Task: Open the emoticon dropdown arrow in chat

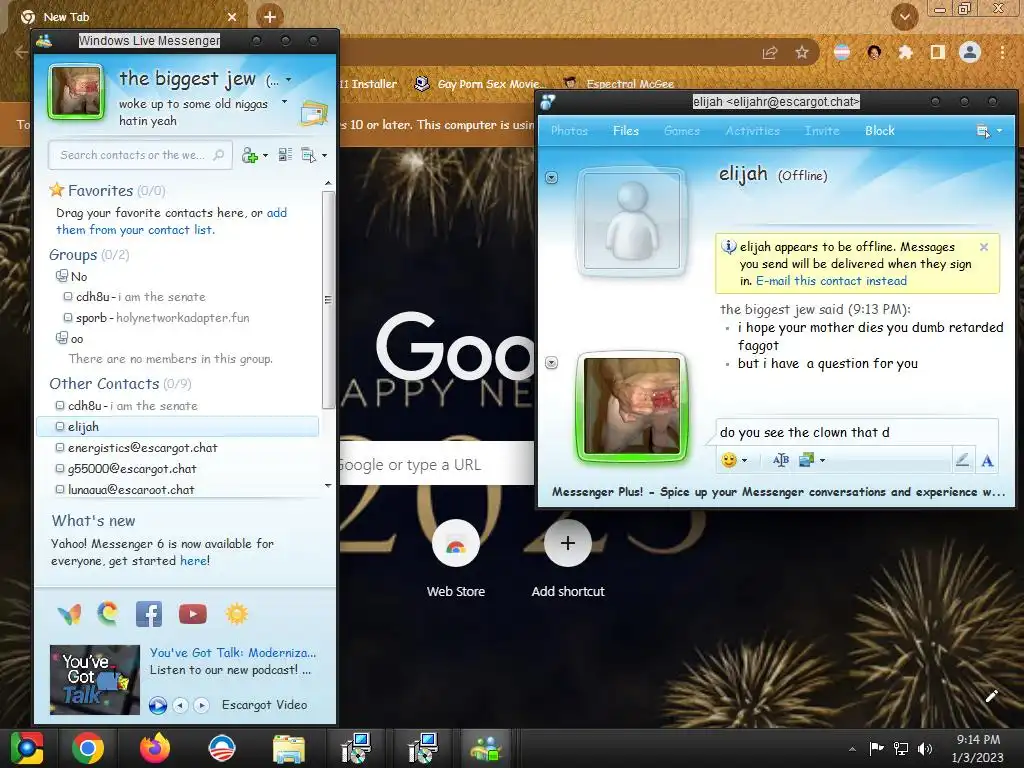Action: (744, 460)
